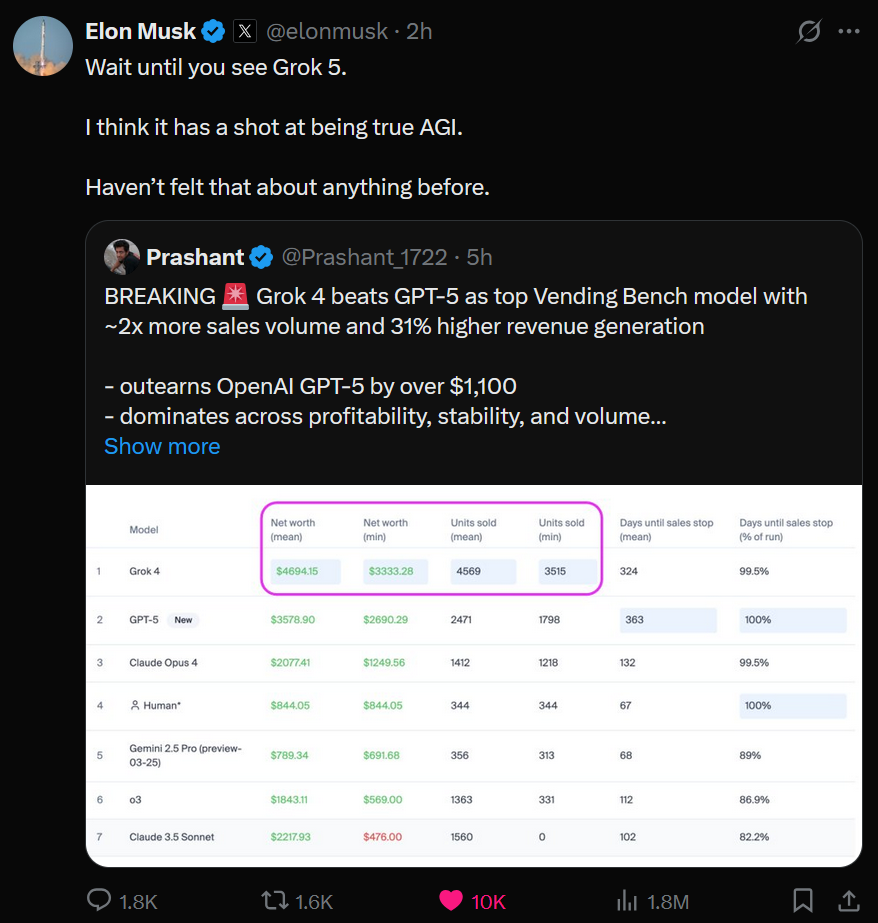Expand quoted post with Show more
878x923 pixels.
click(162, 446)
